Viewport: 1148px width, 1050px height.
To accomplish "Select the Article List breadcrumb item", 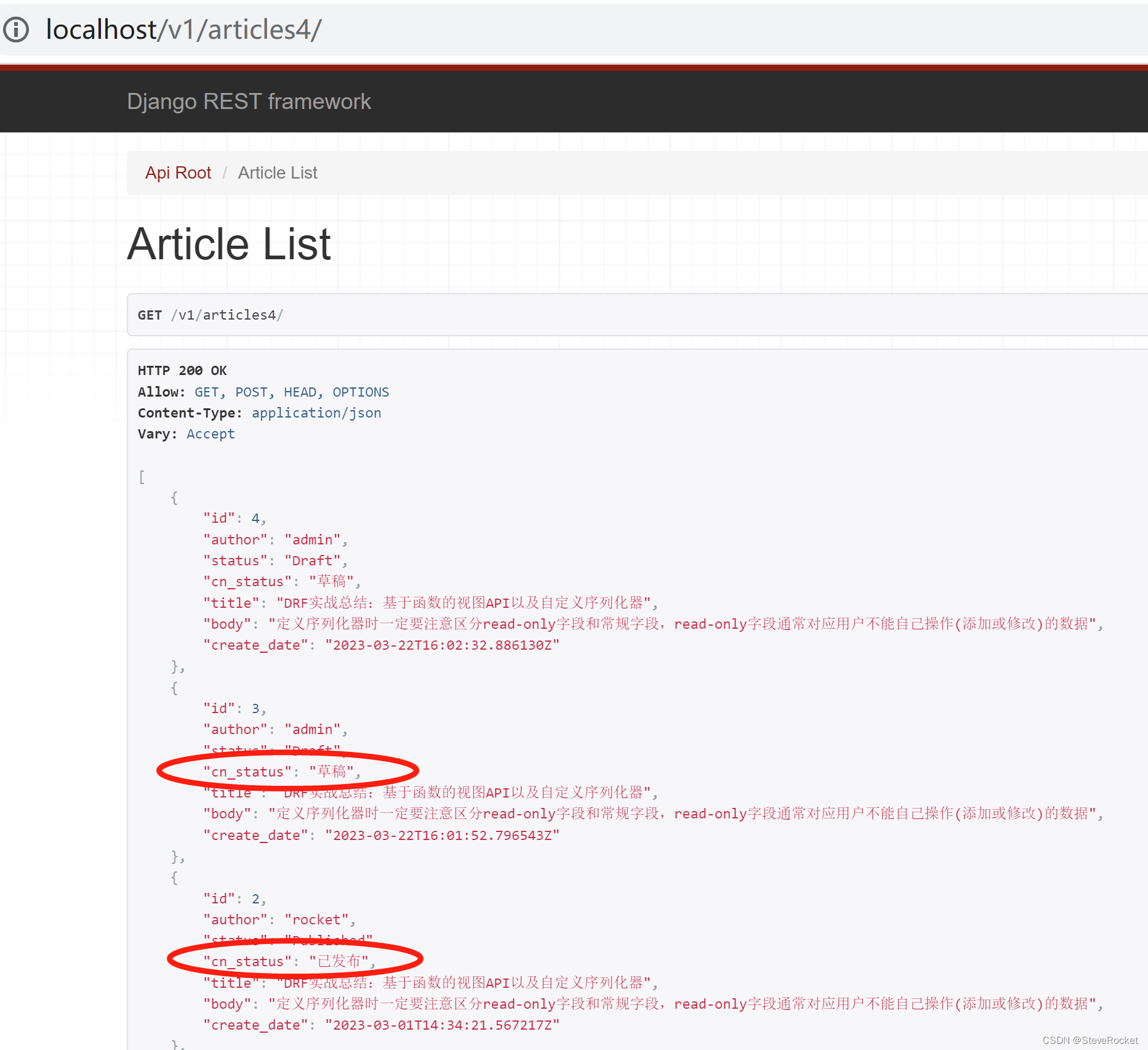I will pyautogui.click(x=277, y=172).
